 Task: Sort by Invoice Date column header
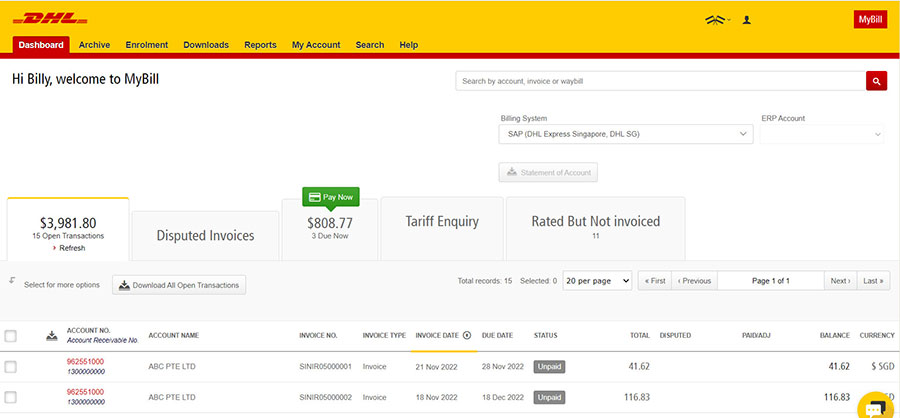click(x=437, y=335)
